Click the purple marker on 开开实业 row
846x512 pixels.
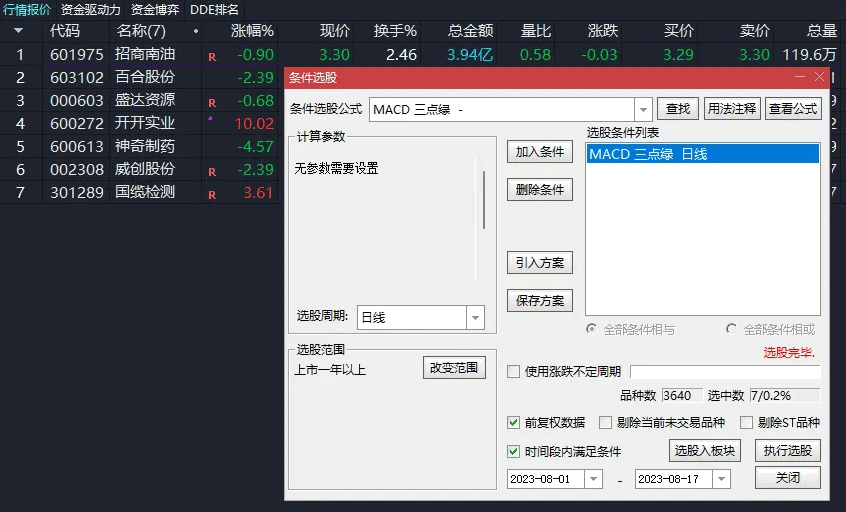pos(210,118)
